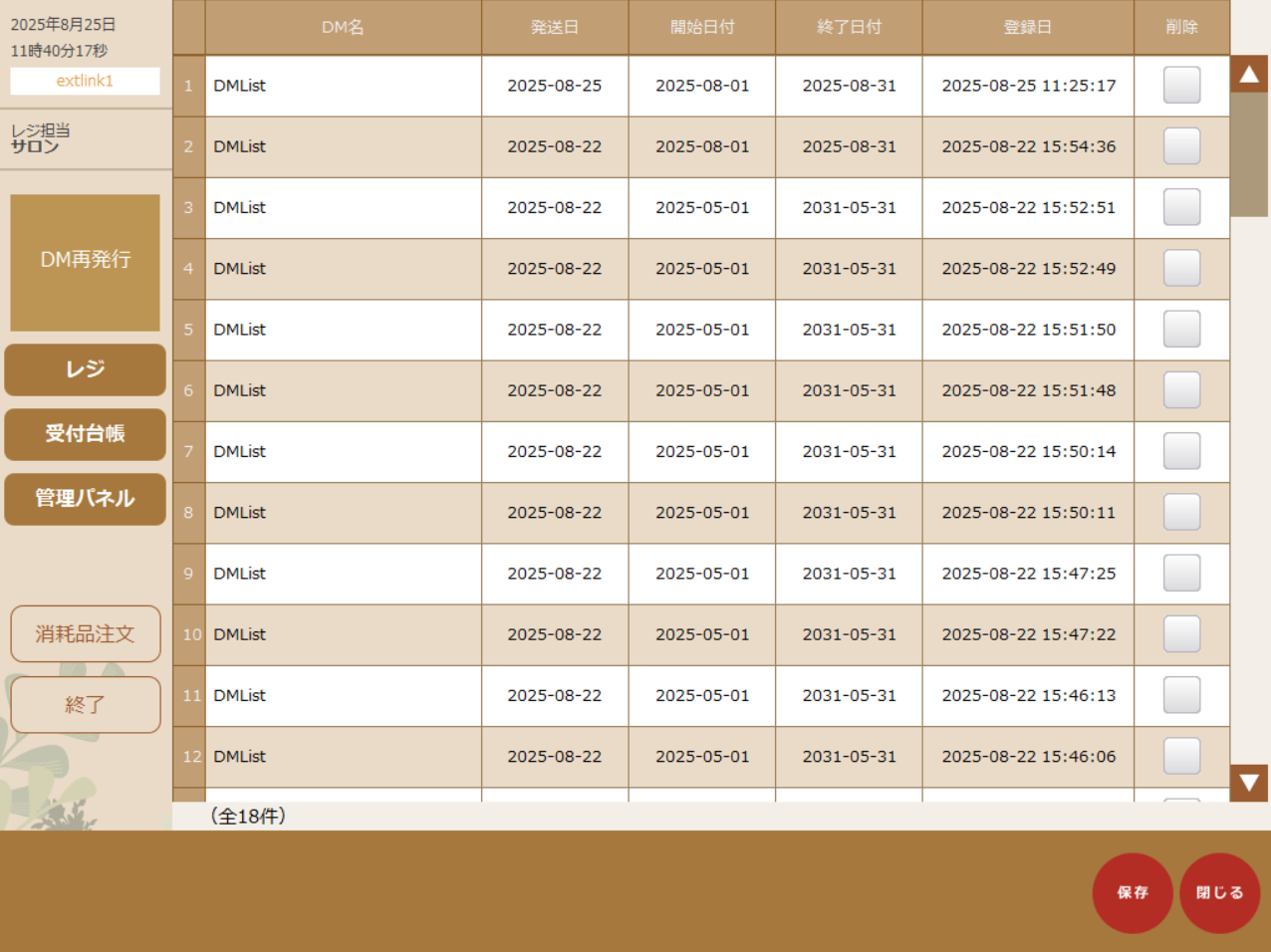Toggle the delete checkbox on row 5
Image resolution: width=1271 pixels, height=952 pixels.
coord(1181,330)
